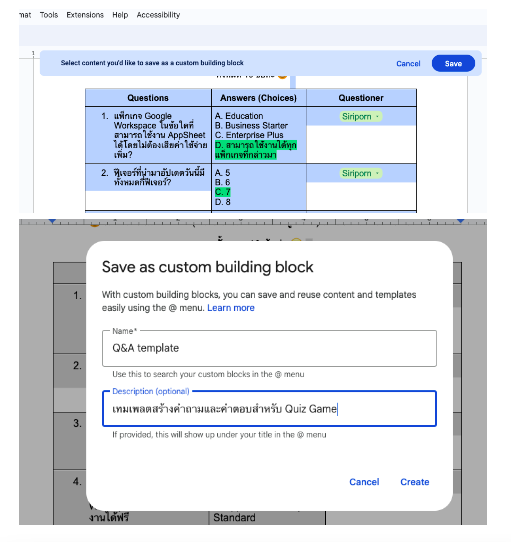Select answer C. Enterprise Plus
Image resolution: width=511 pixels, height=542 pixels.
[249, 135]
